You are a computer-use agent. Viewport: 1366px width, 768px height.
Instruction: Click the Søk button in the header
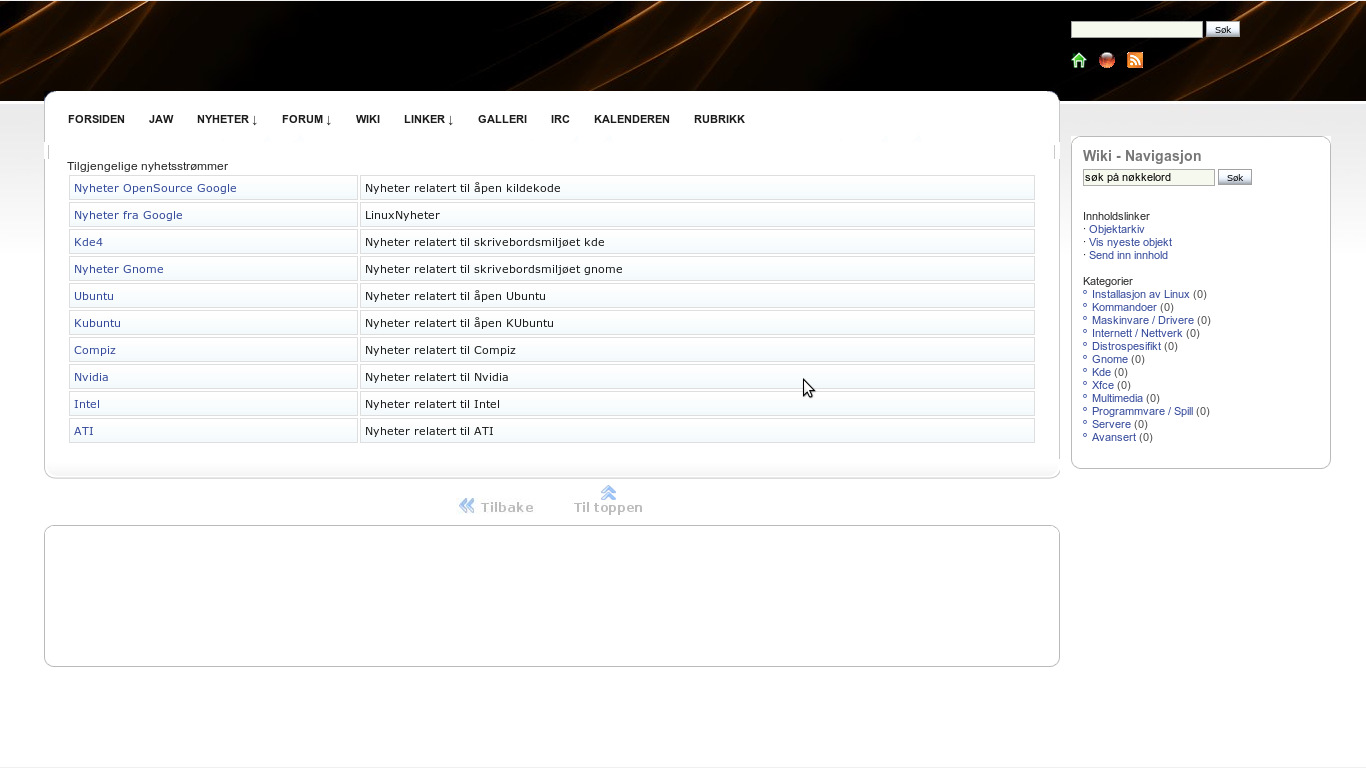1223,29
